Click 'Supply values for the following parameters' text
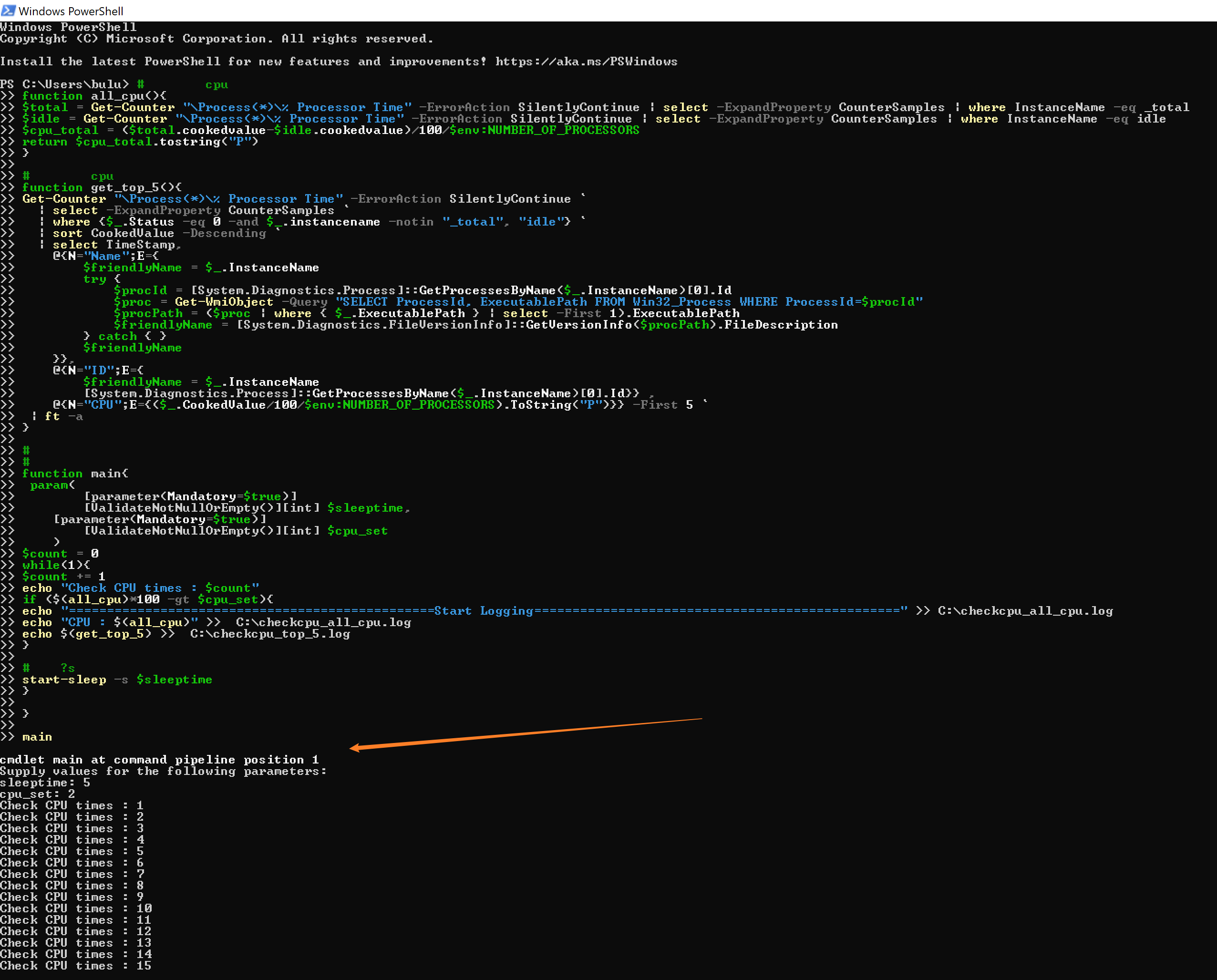1217x980 pixels. (163, 771)
